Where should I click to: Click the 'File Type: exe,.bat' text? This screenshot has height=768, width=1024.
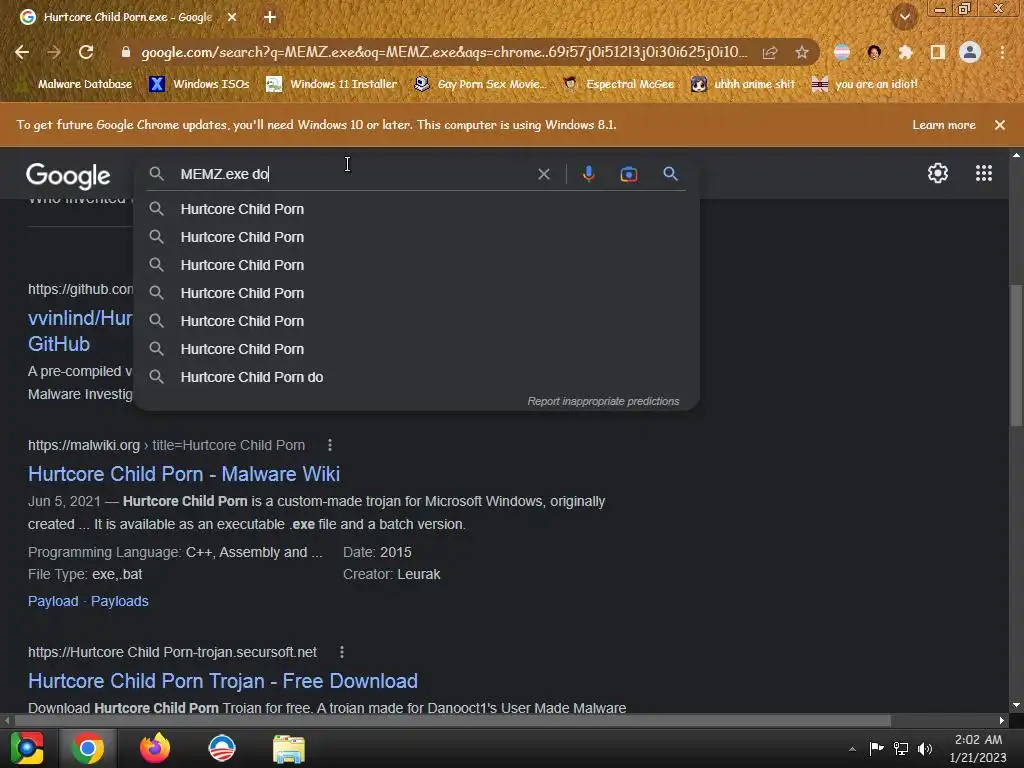(85, 574)
